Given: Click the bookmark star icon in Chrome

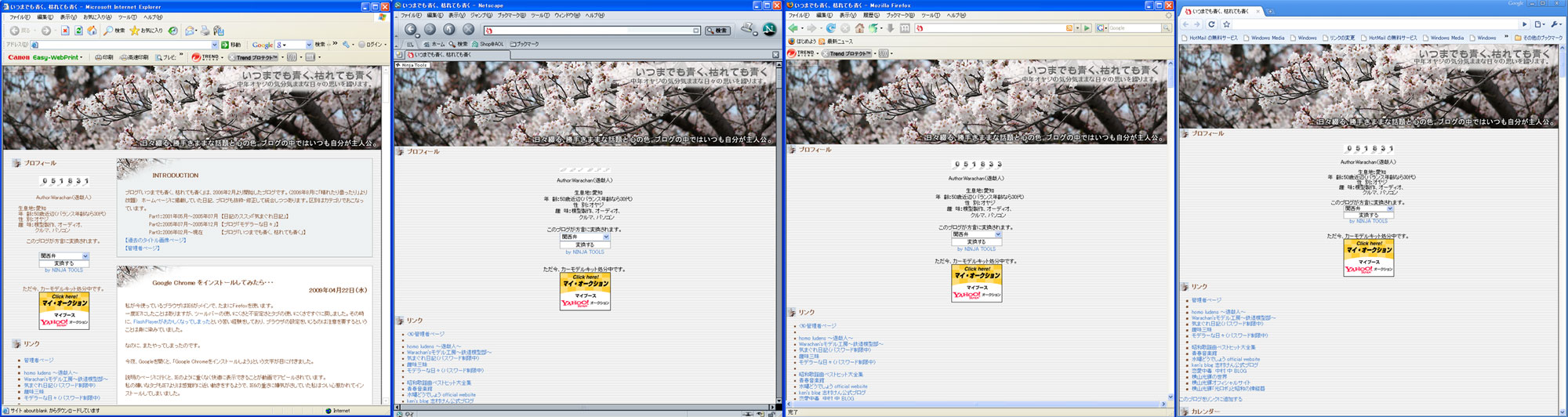Looking at the screenshot, I should 1226,24.
